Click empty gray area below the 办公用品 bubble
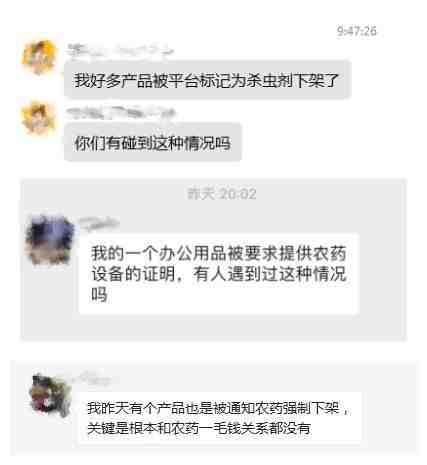427x465 pixels. pos(213,327)
